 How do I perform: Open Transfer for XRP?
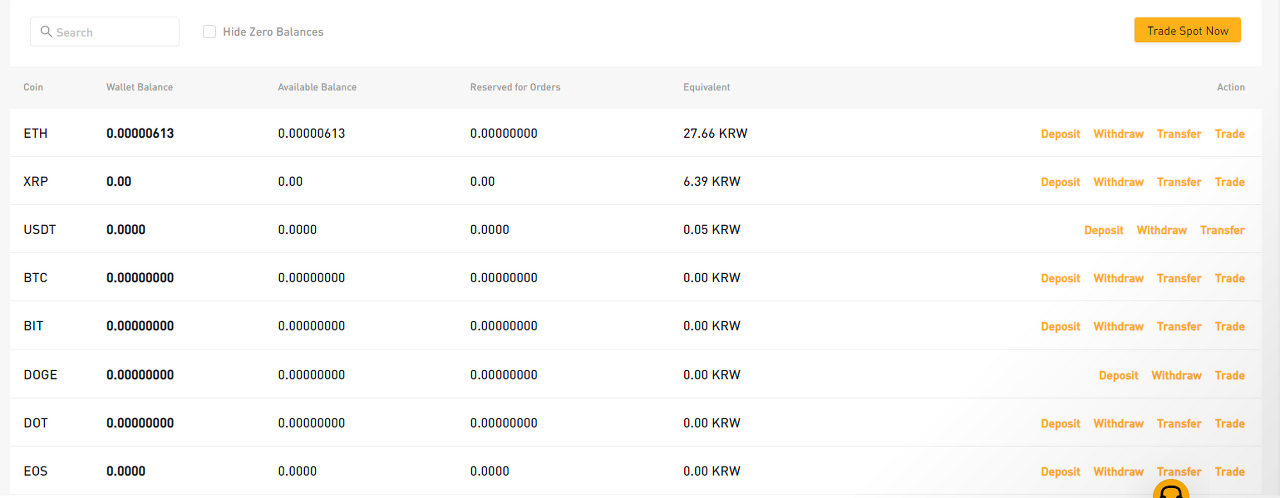[1179, 182]
